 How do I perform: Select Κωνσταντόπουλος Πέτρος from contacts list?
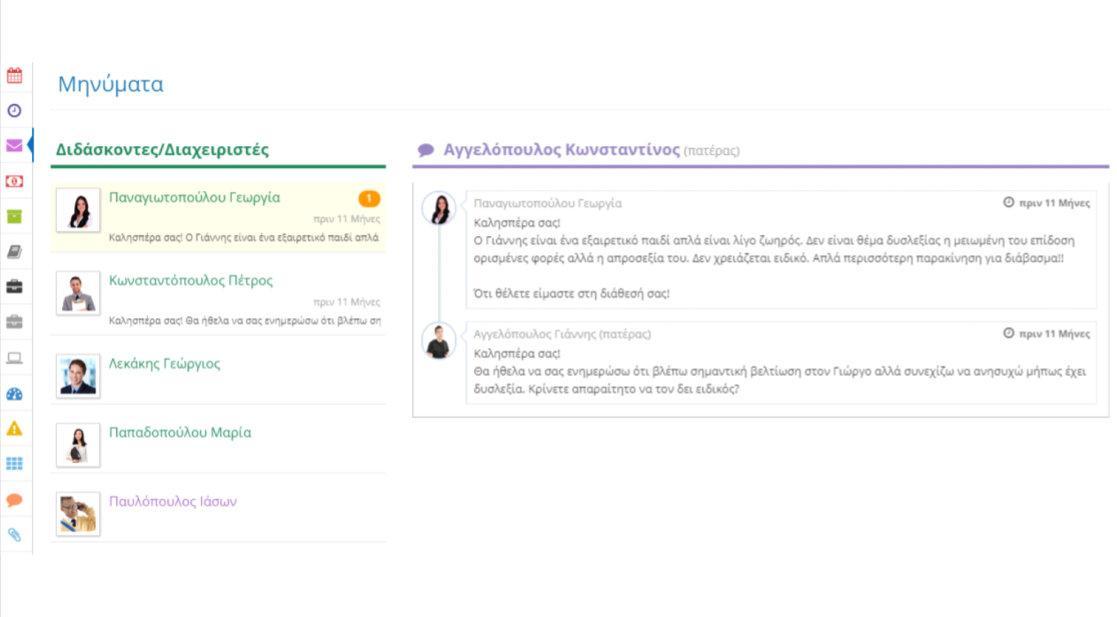click(190, 281)
